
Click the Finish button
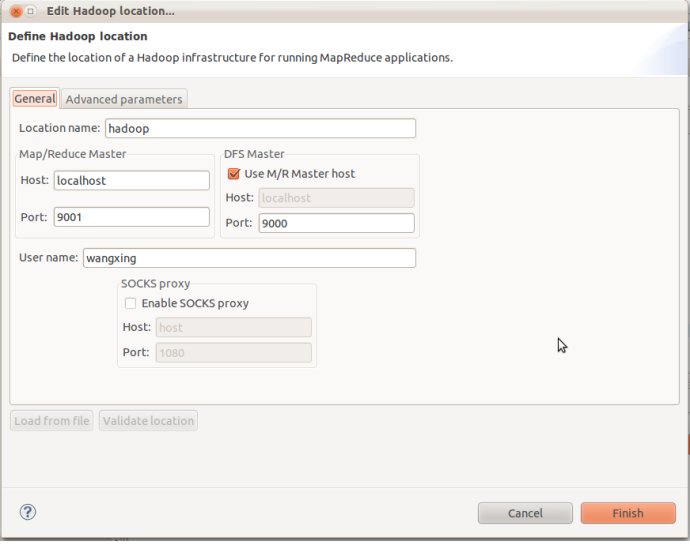[628, 513]
